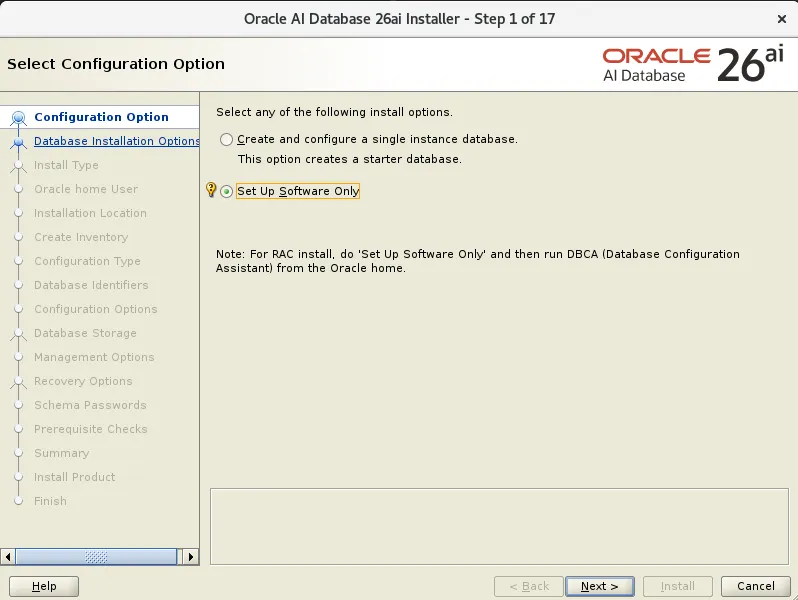Click the Install Type step node icon
This screenshot has height=600, width=798.
coord(18,166)
